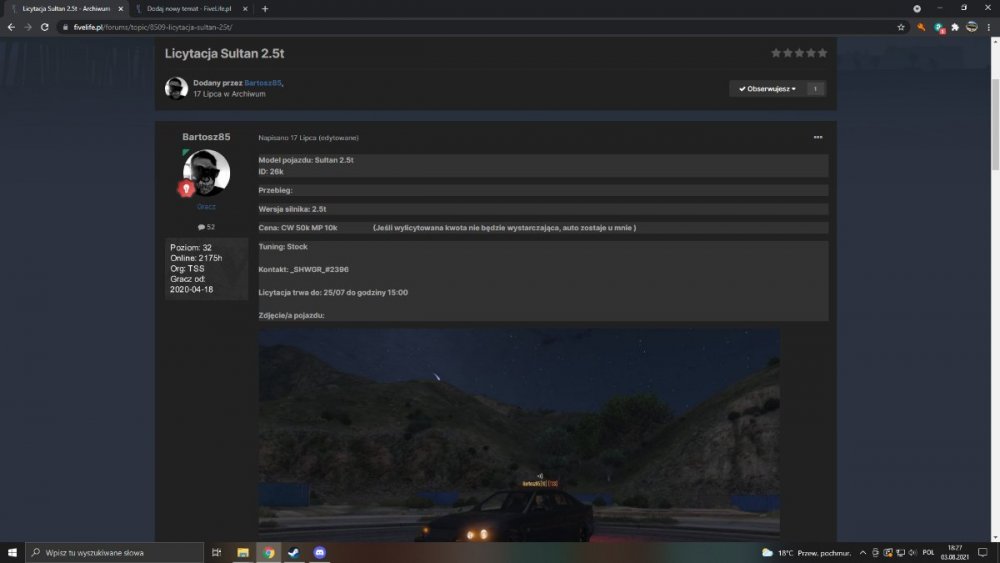The width and height of the screenshot is (1000, 563).
Task: Open Steam from the taskbar
Action: pyautogui.click(x=294, y=552)
